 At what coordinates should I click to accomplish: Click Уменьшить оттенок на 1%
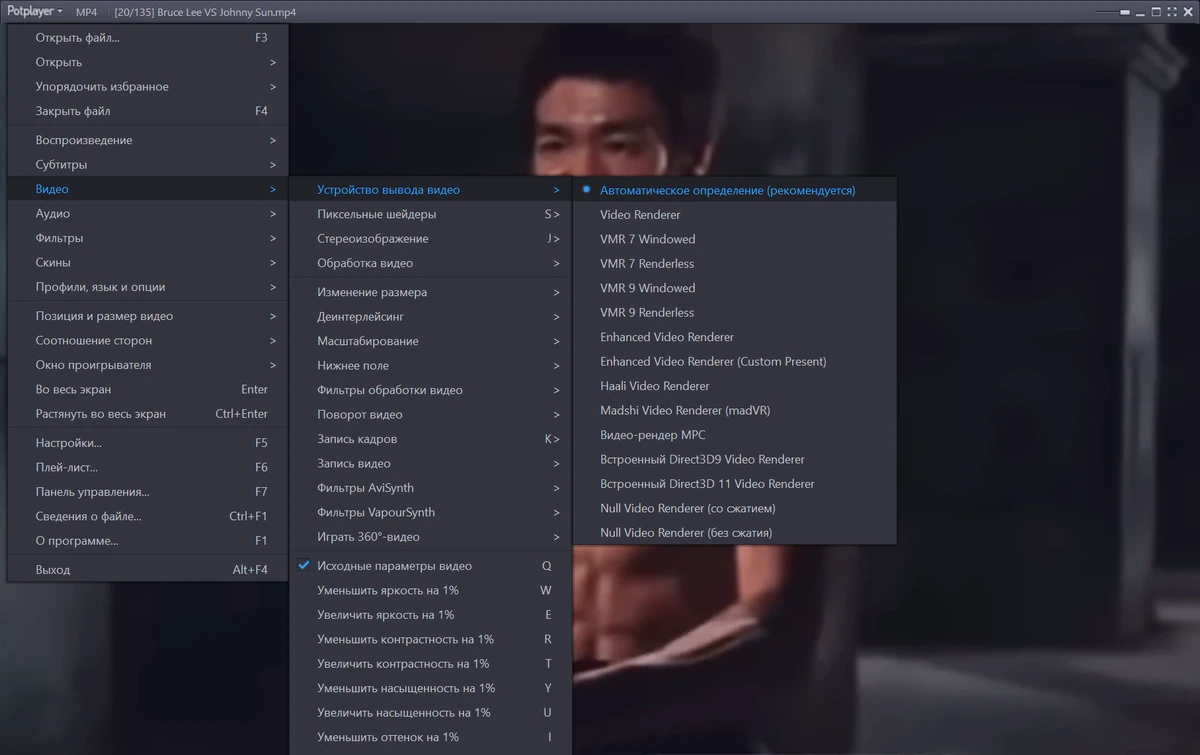[x=430, y=737]
